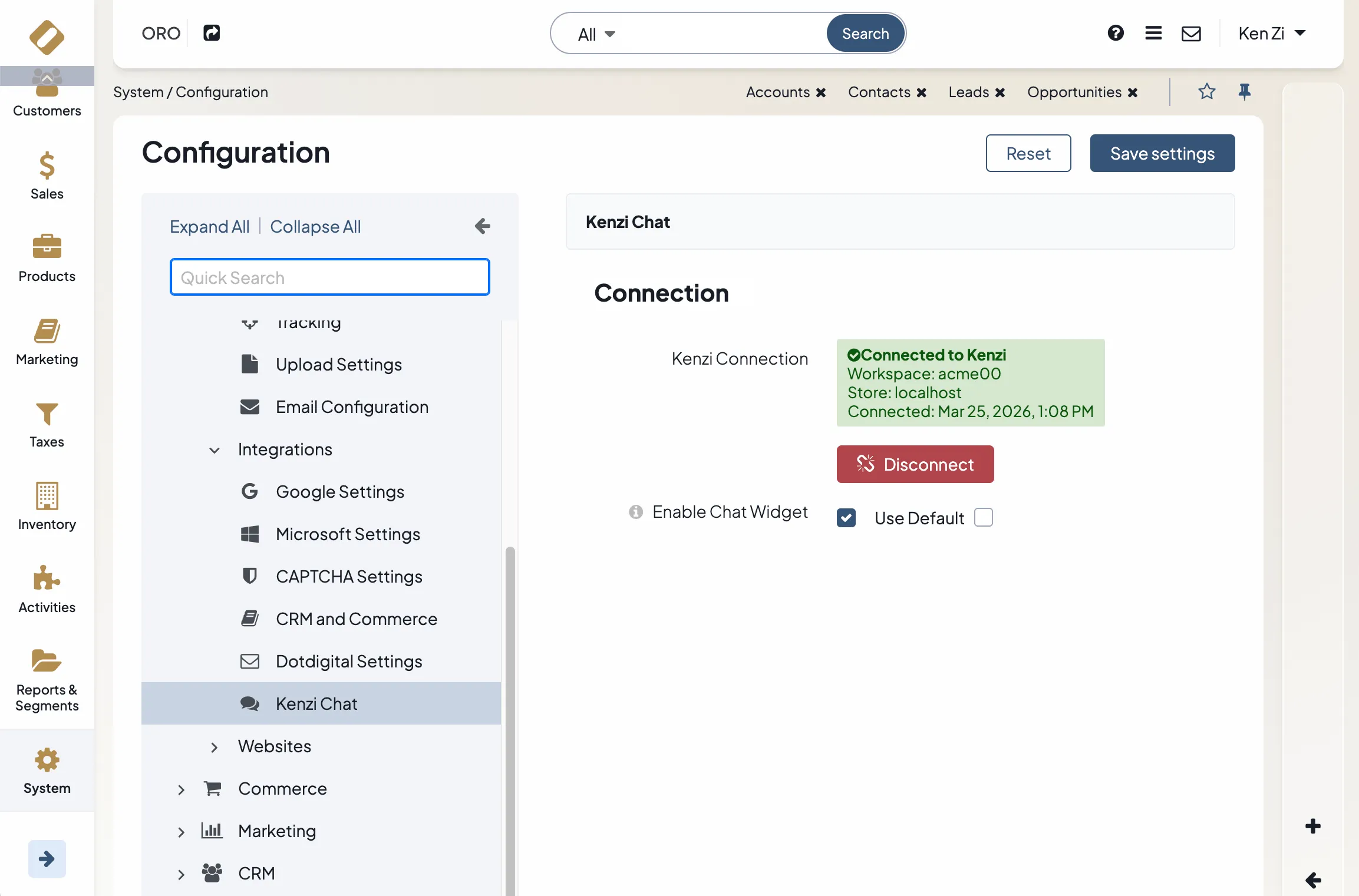Open the Inventory sidebar menu
The width and height of the screenshot is (1359, 896).
point(47,507)
